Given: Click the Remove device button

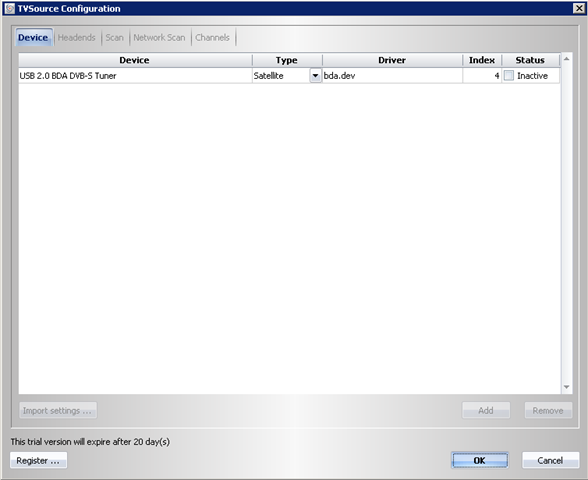Looking at the screenshot, I should [548, 410].
